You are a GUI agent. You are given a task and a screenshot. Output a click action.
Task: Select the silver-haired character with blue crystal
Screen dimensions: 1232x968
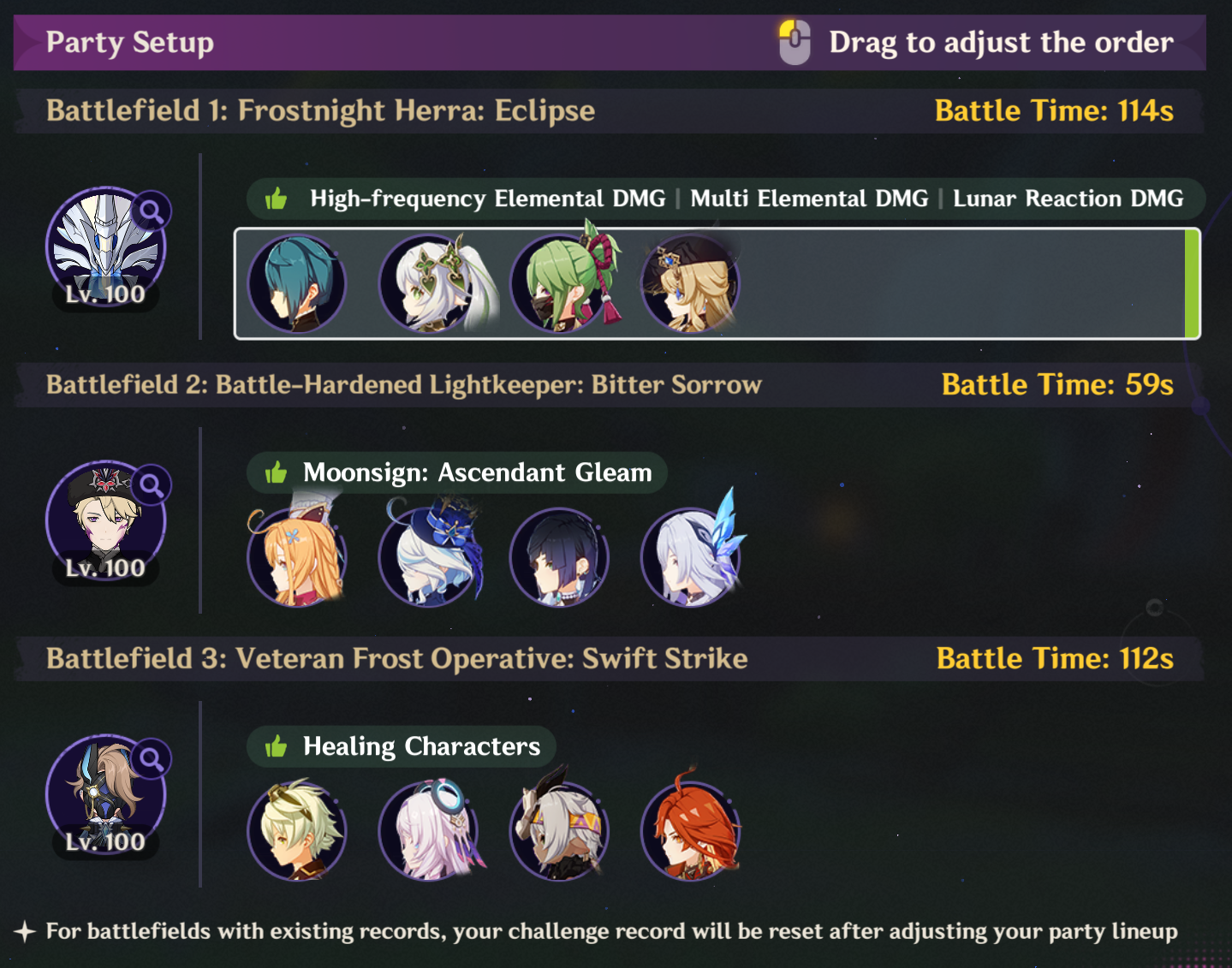coord(692,557)
